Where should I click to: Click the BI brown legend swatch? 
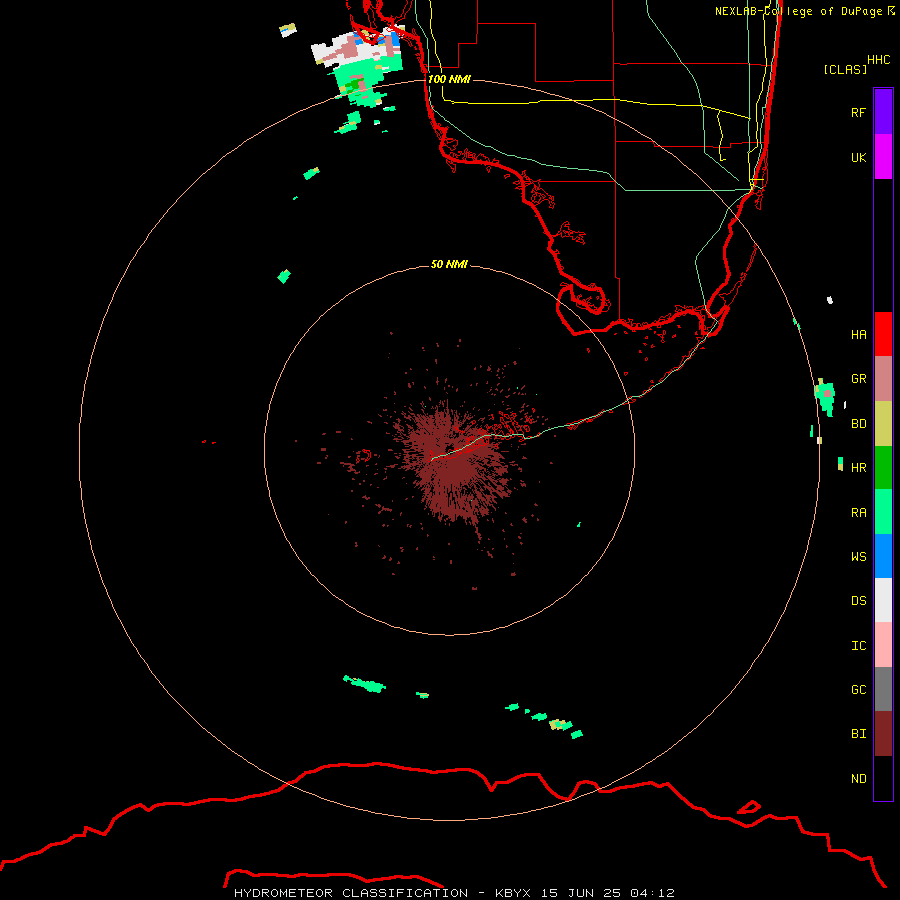[883, 734]
